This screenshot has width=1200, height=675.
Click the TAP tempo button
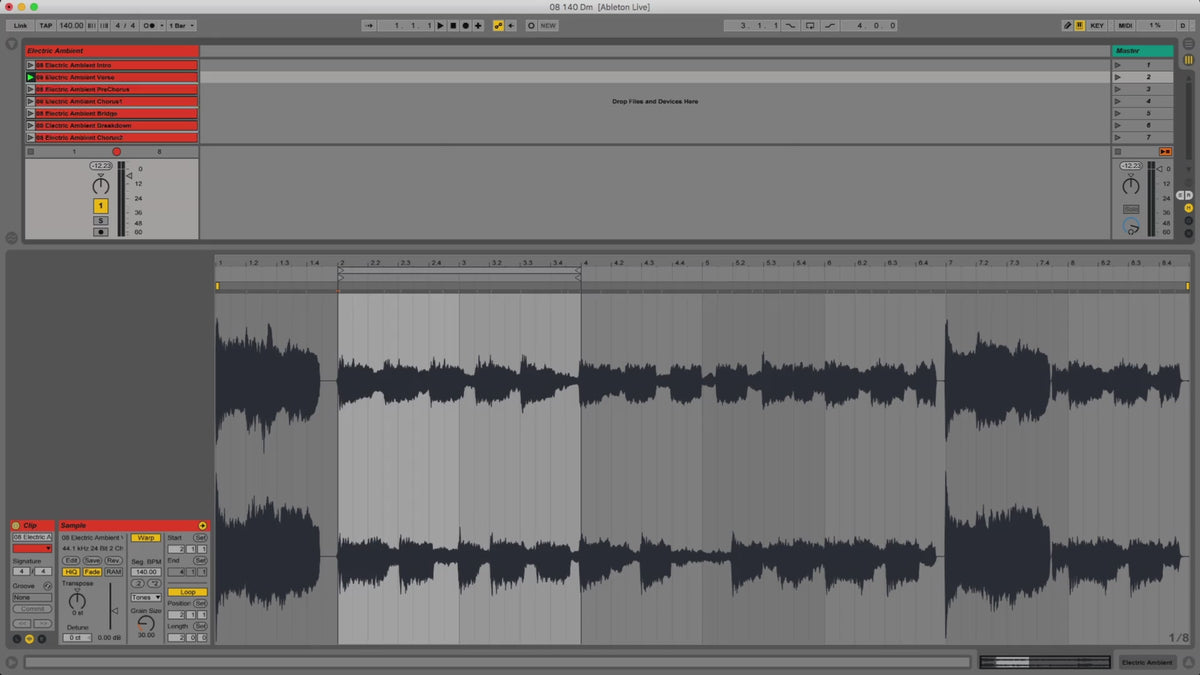click(46, 25)
